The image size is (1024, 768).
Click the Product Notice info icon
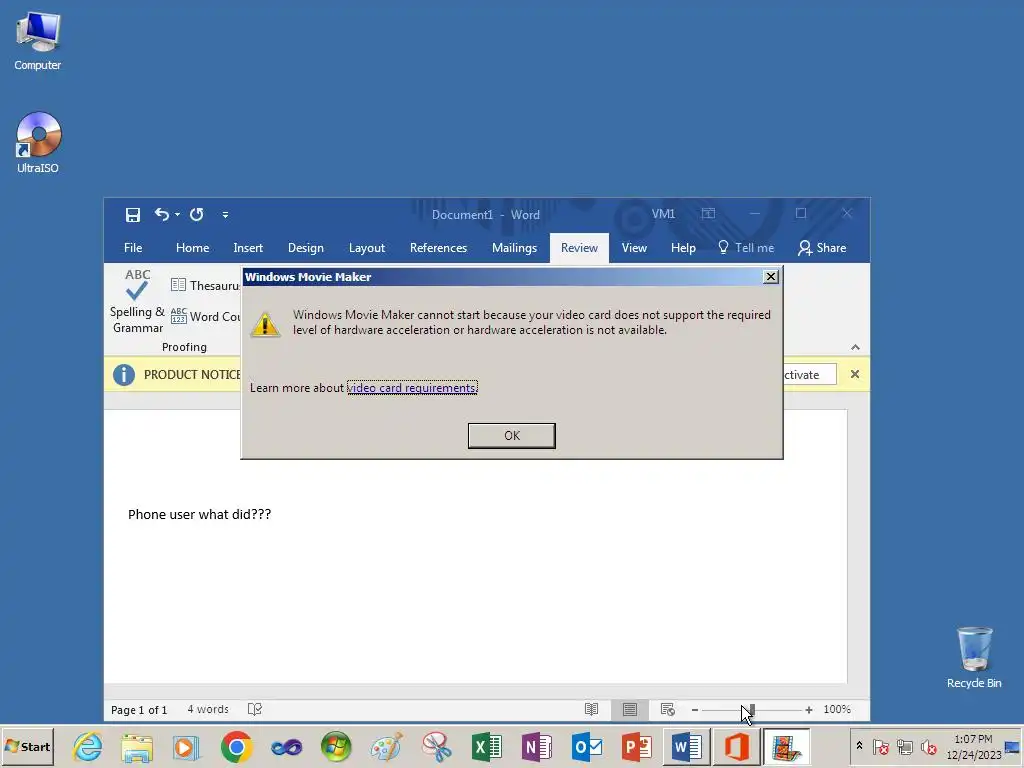click(123, 375)
